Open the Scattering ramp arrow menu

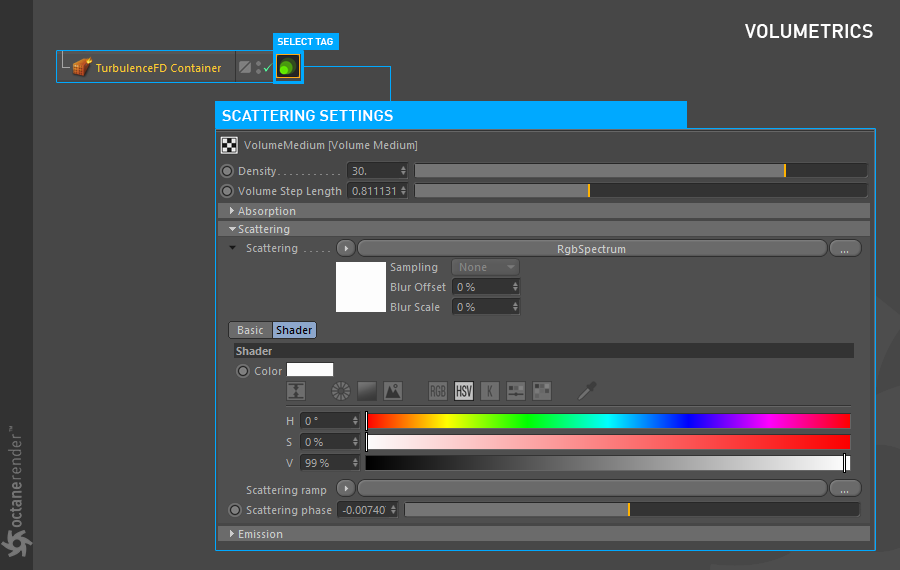click(346, 488)
